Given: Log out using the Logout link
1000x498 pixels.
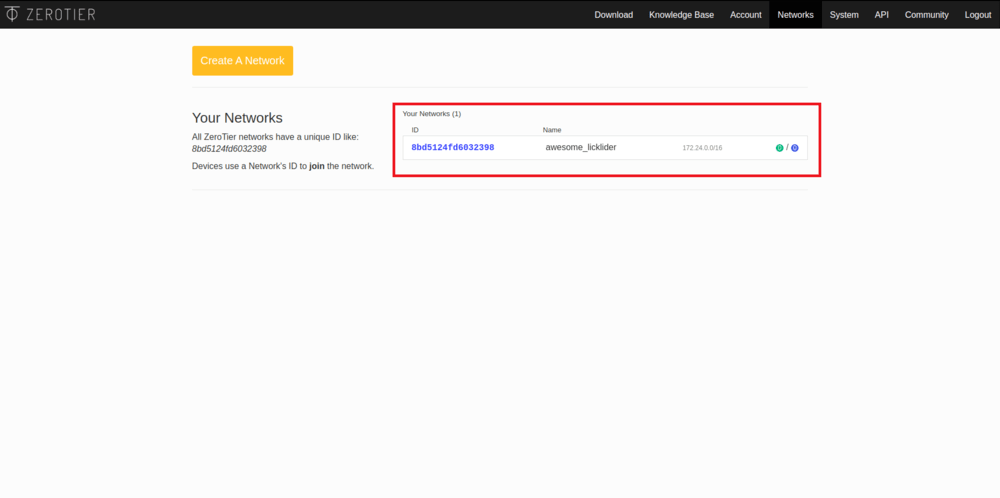Looking at the screenshot, I should point(977,15).
